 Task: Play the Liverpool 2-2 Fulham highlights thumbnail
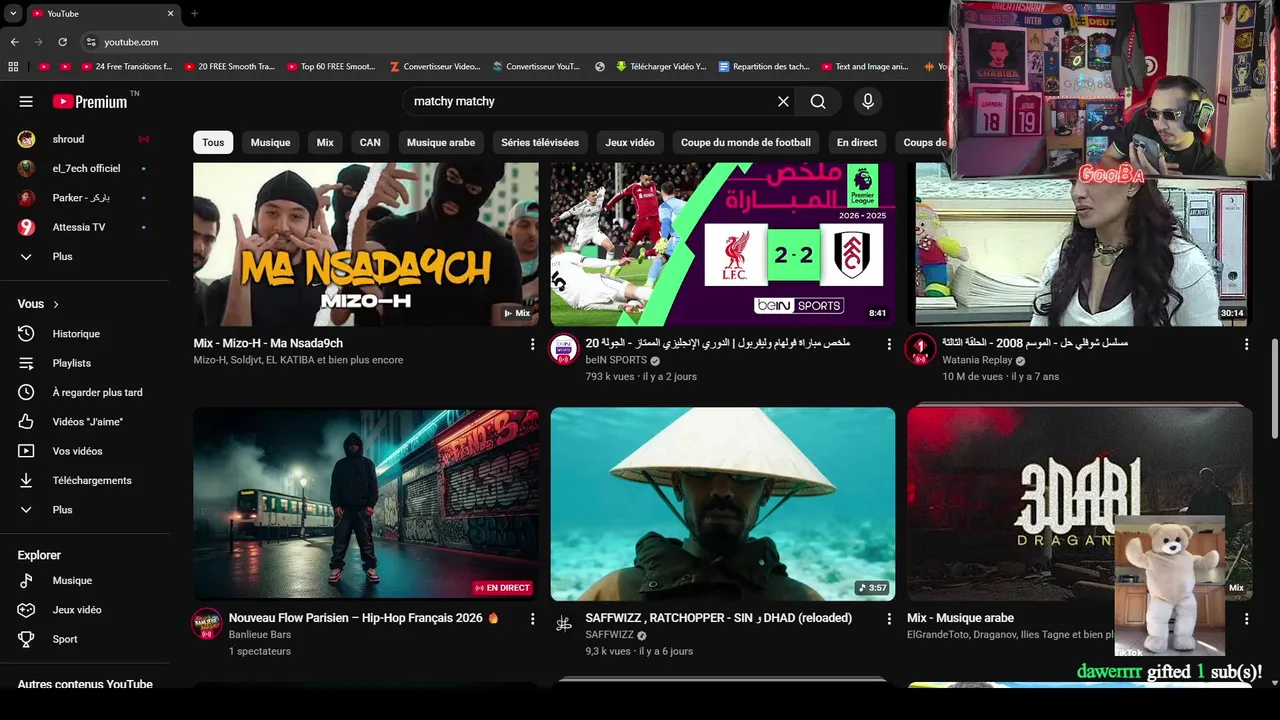click(x=723, y=244)
